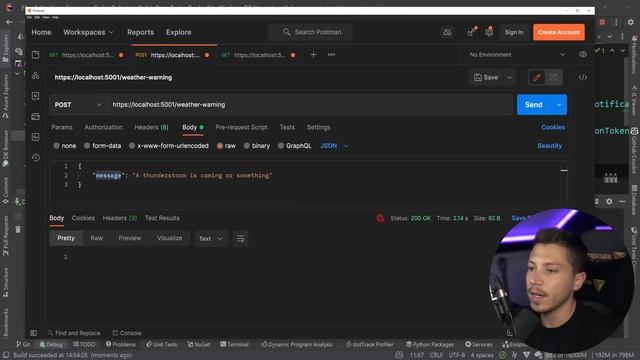This screenshot has width=640, height=360.
Task: Switch to the request Settings tab
Action: [x=318, y=127]
